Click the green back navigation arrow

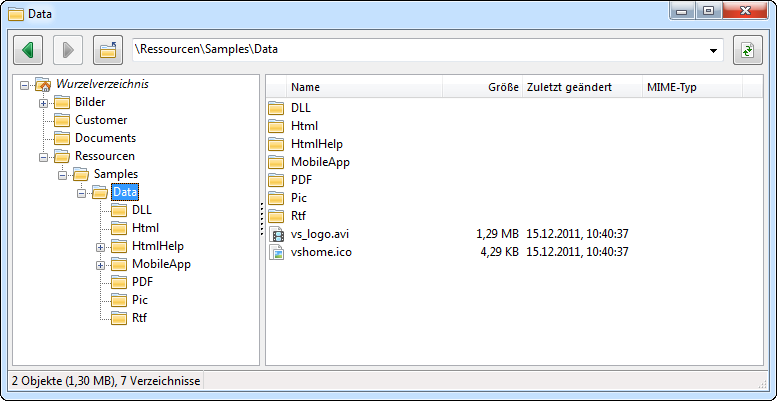point(30,50)
